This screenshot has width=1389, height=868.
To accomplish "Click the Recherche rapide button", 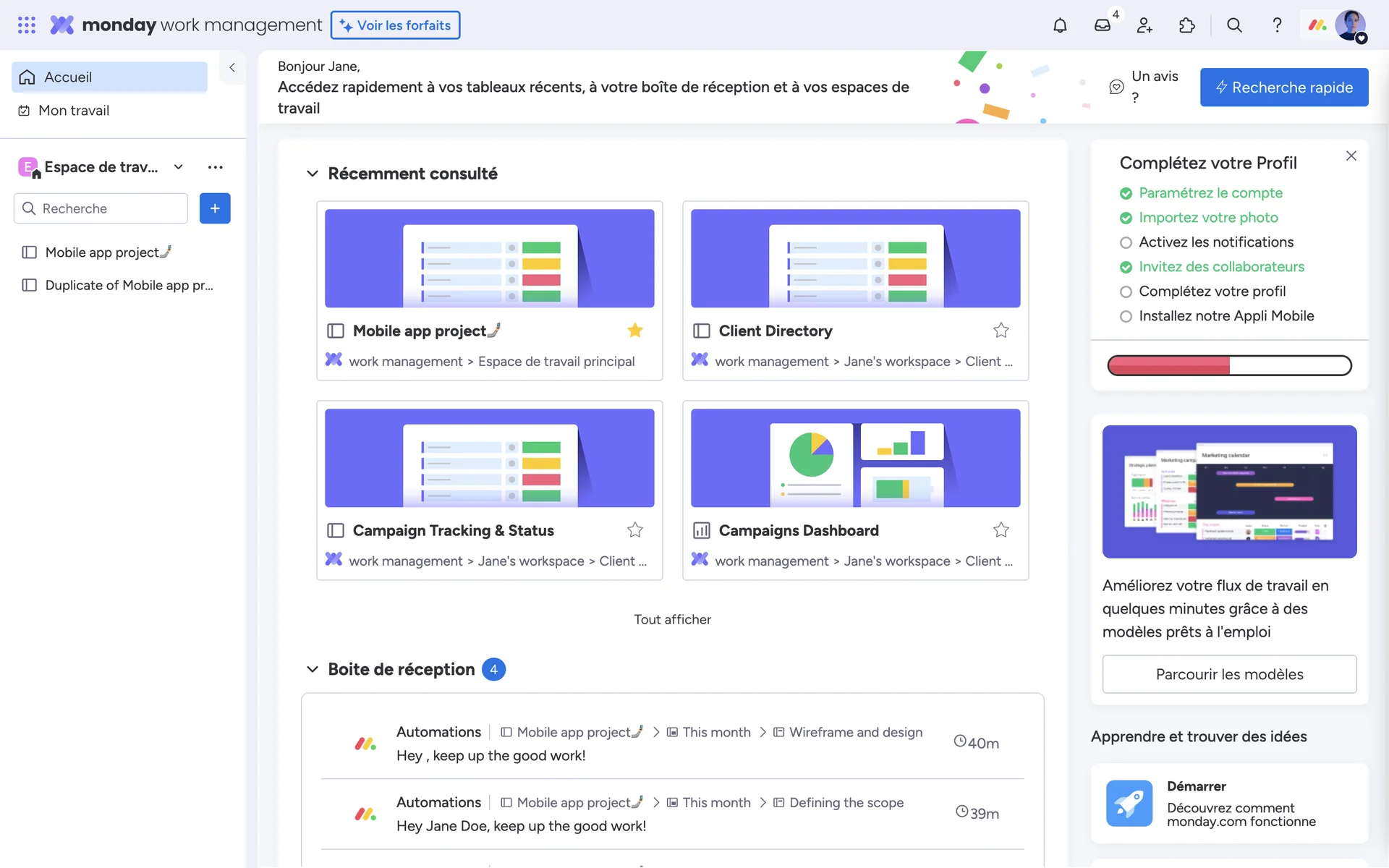I will (x=1283, y=88).
